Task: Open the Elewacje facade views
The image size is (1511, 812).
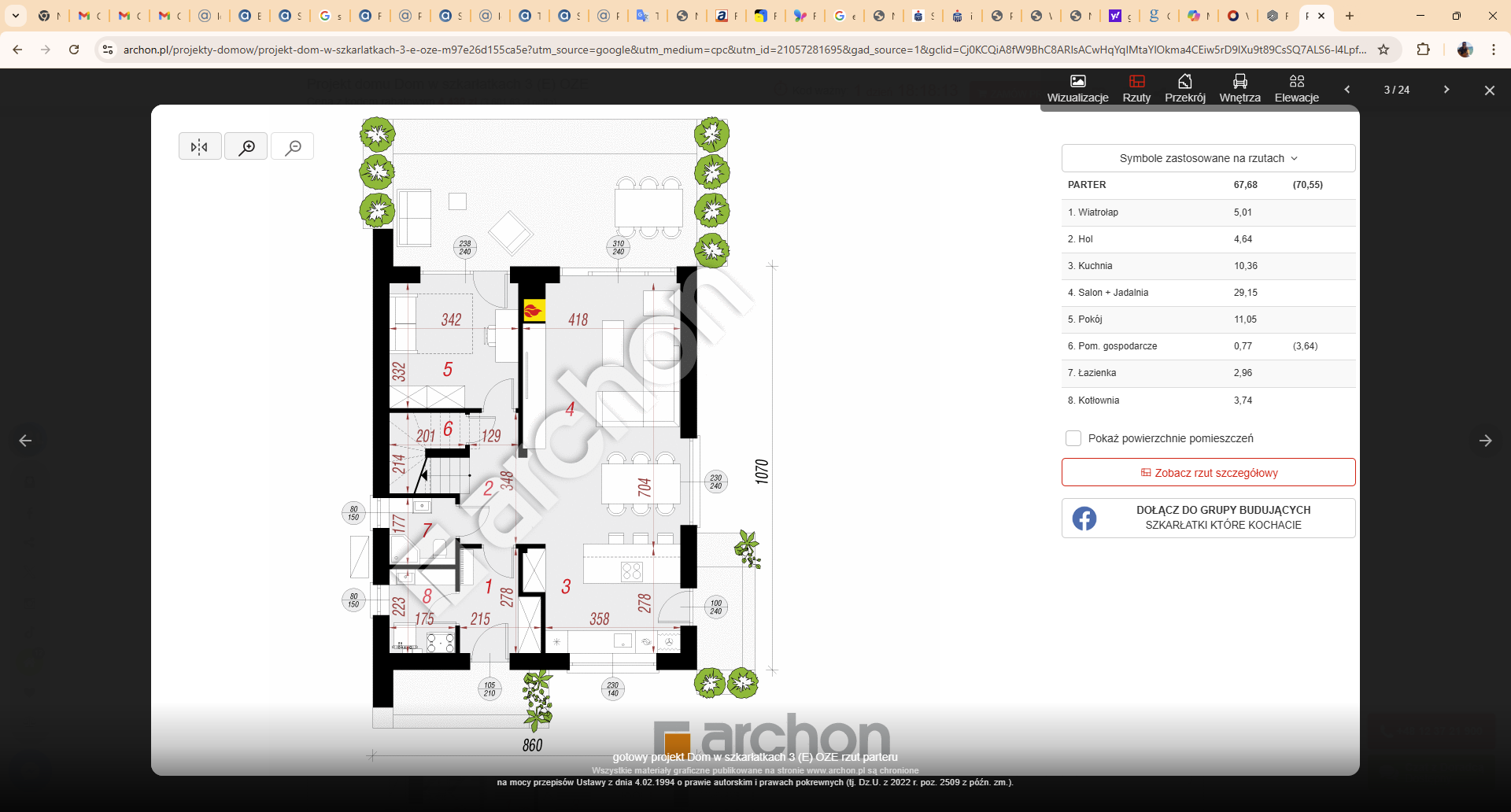Action: [x=1296, y=88]
